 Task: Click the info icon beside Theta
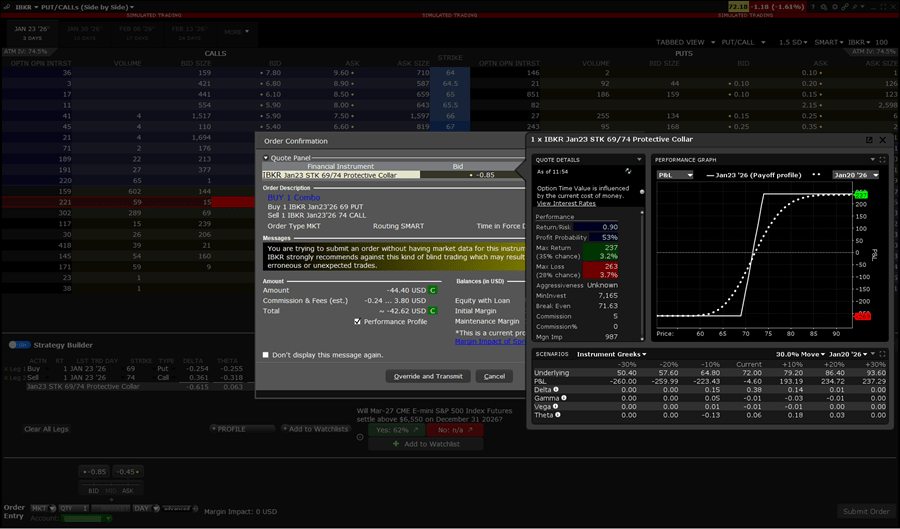tap(558, 414)
